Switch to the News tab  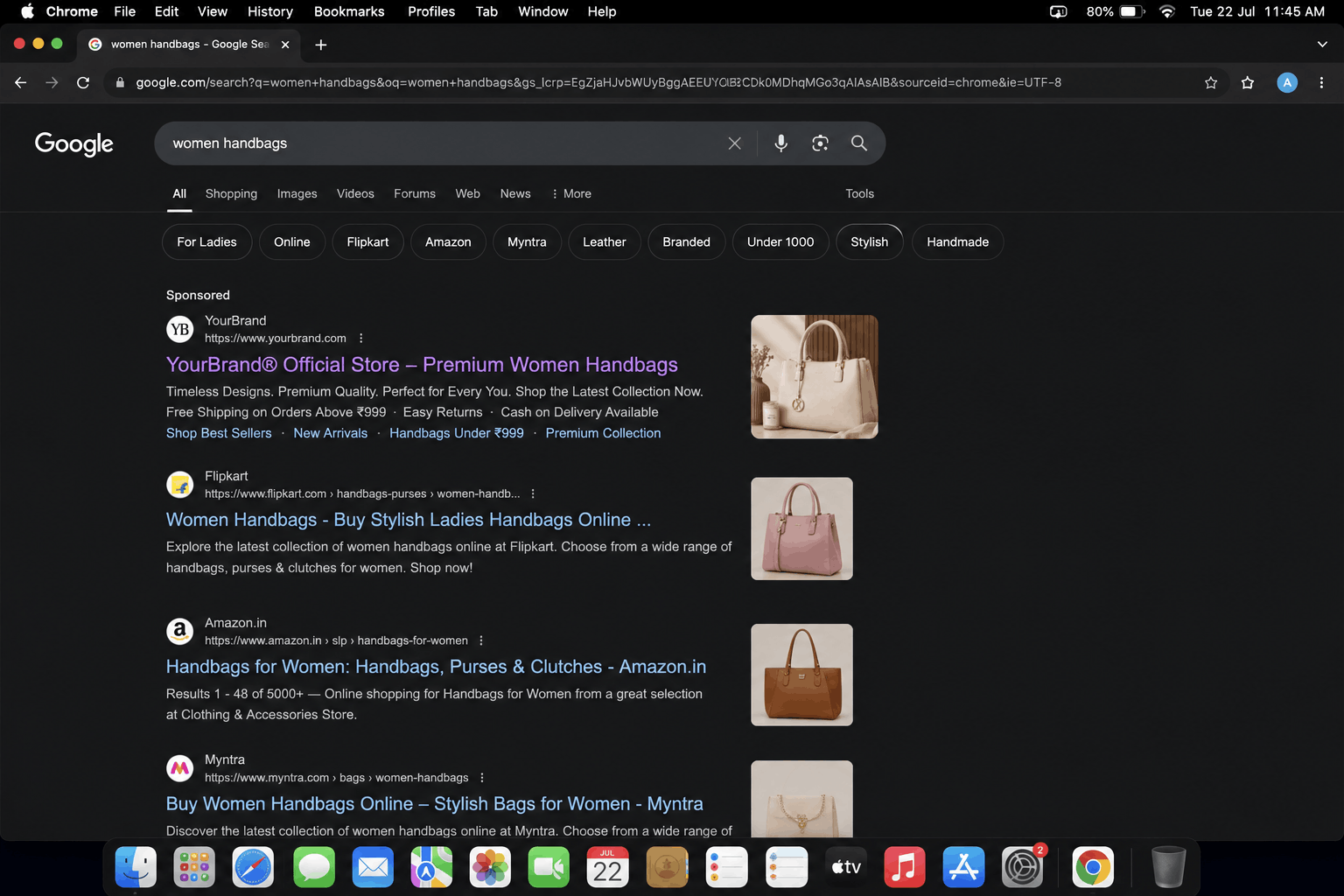pyautogui.click(x=515, y=194)
